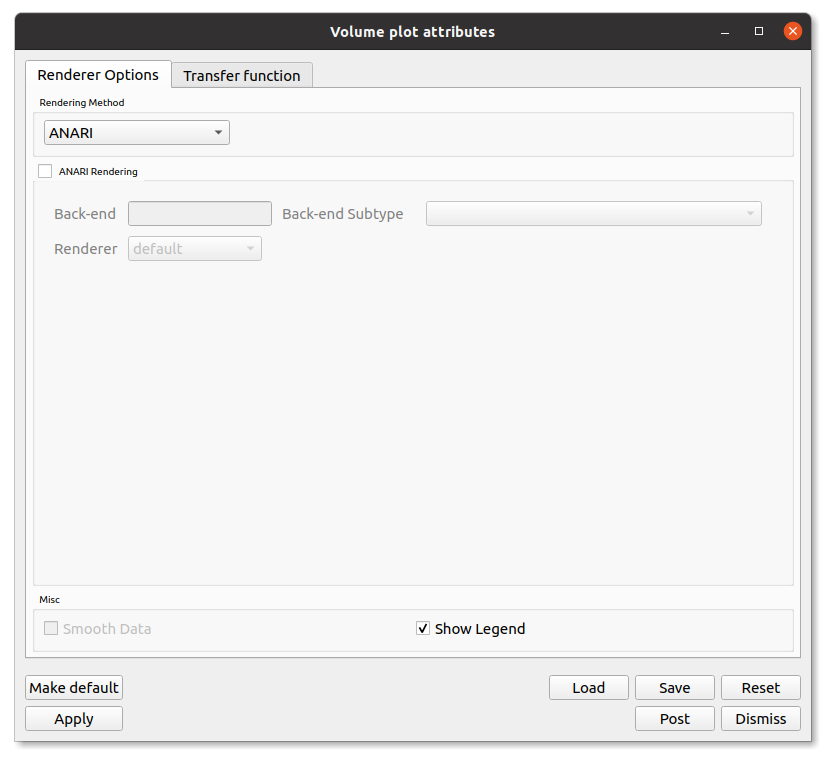Screen dimensions: 830x760
Task: Click the Apply button
Action: pyautogui.click(x=74, y=718)
